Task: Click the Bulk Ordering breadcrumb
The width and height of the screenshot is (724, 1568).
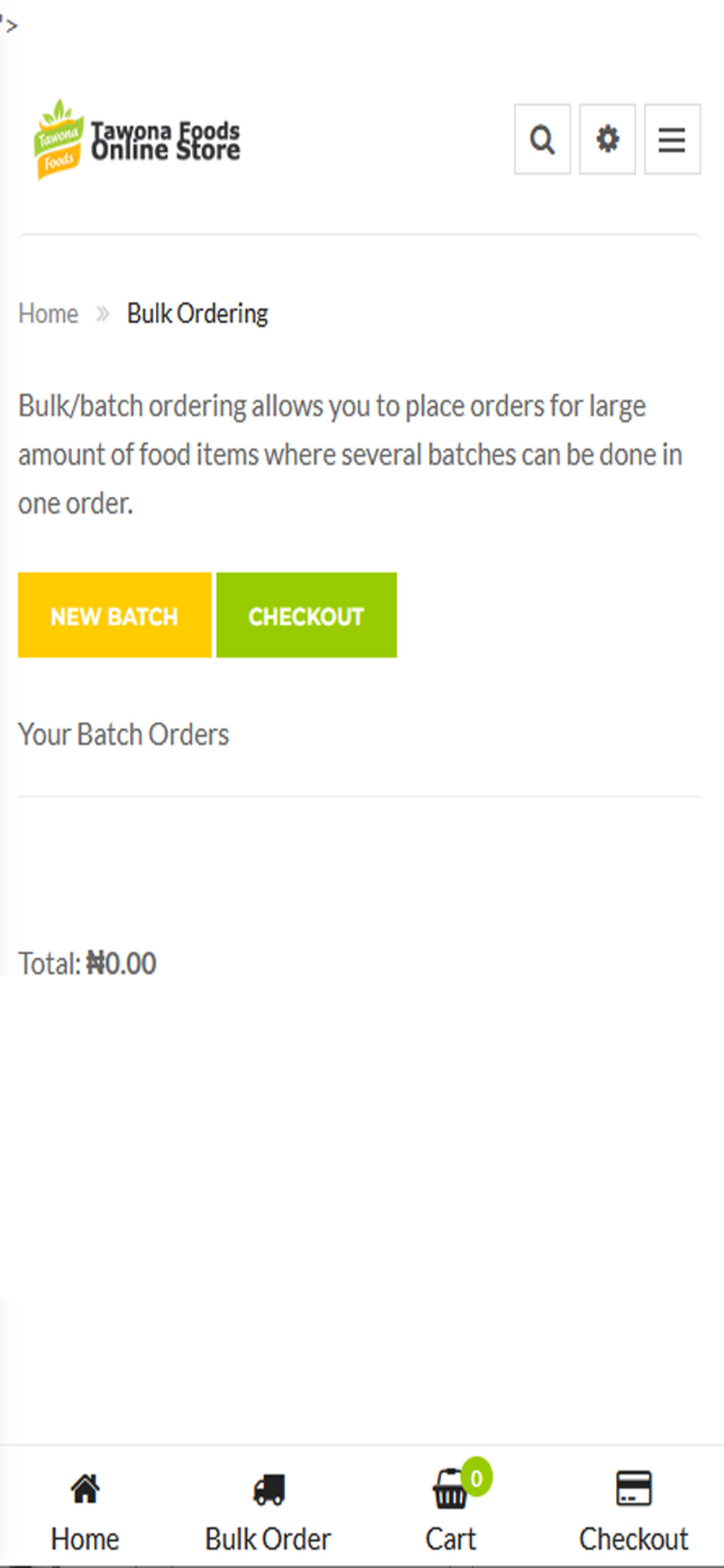Action: pos(197,314)
